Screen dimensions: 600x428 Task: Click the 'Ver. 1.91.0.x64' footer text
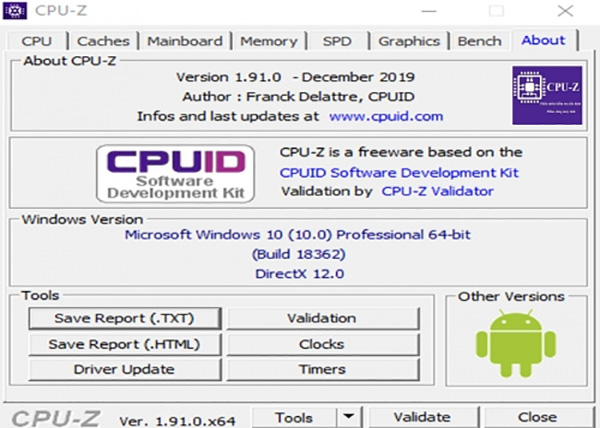(178, 421)
